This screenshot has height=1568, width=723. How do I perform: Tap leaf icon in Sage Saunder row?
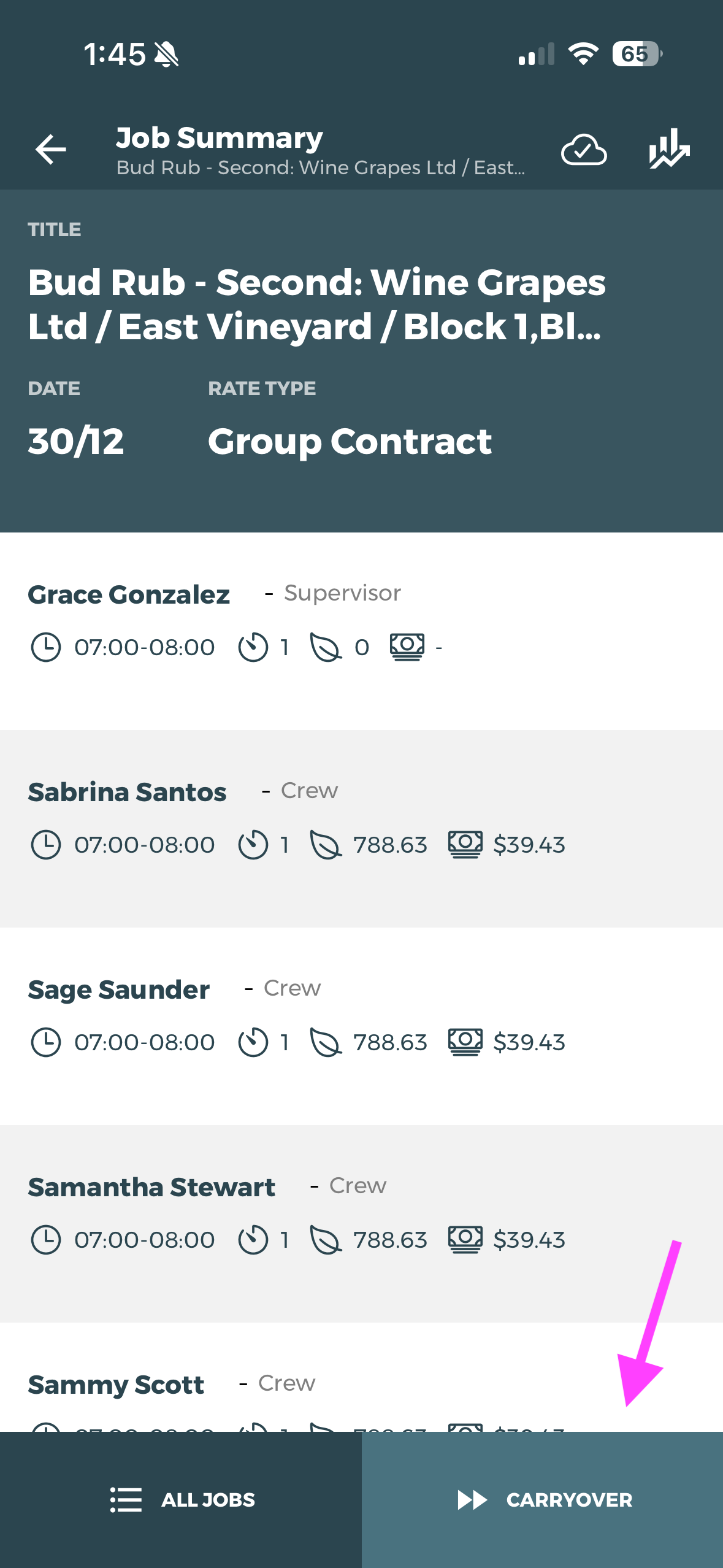[x=326, y=1042]
